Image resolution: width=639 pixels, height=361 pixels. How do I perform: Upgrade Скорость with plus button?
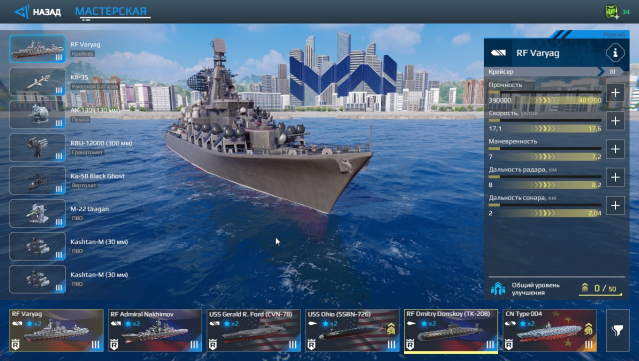click(x=615, y=121)
